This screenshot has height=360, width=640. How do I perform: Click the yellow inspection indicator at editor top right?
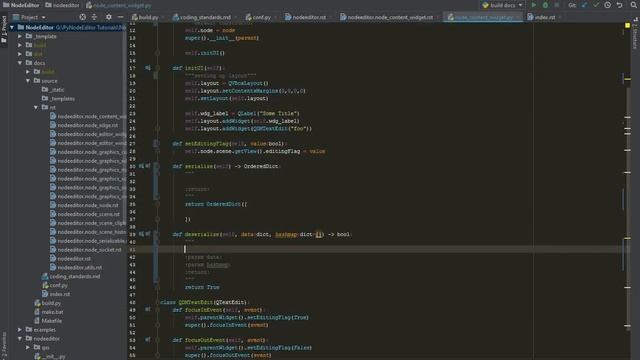pos(628,25)
